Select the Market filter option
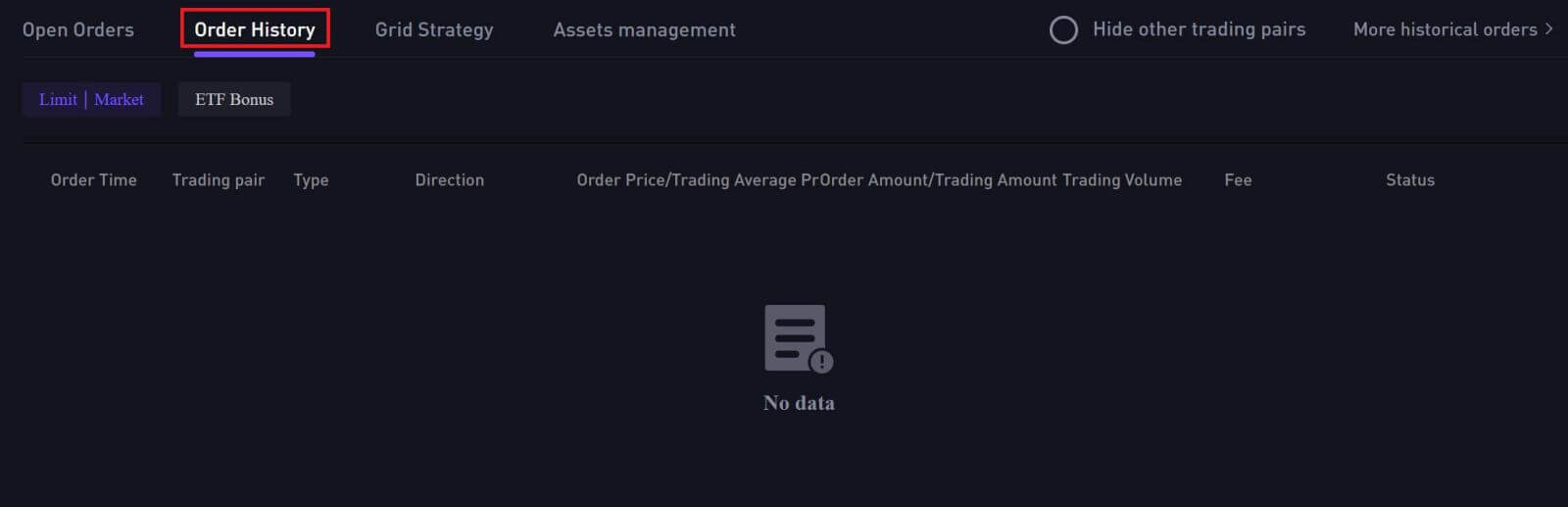Image resolution: width=1568 pixels, height=507 pixels. point(119,99)
